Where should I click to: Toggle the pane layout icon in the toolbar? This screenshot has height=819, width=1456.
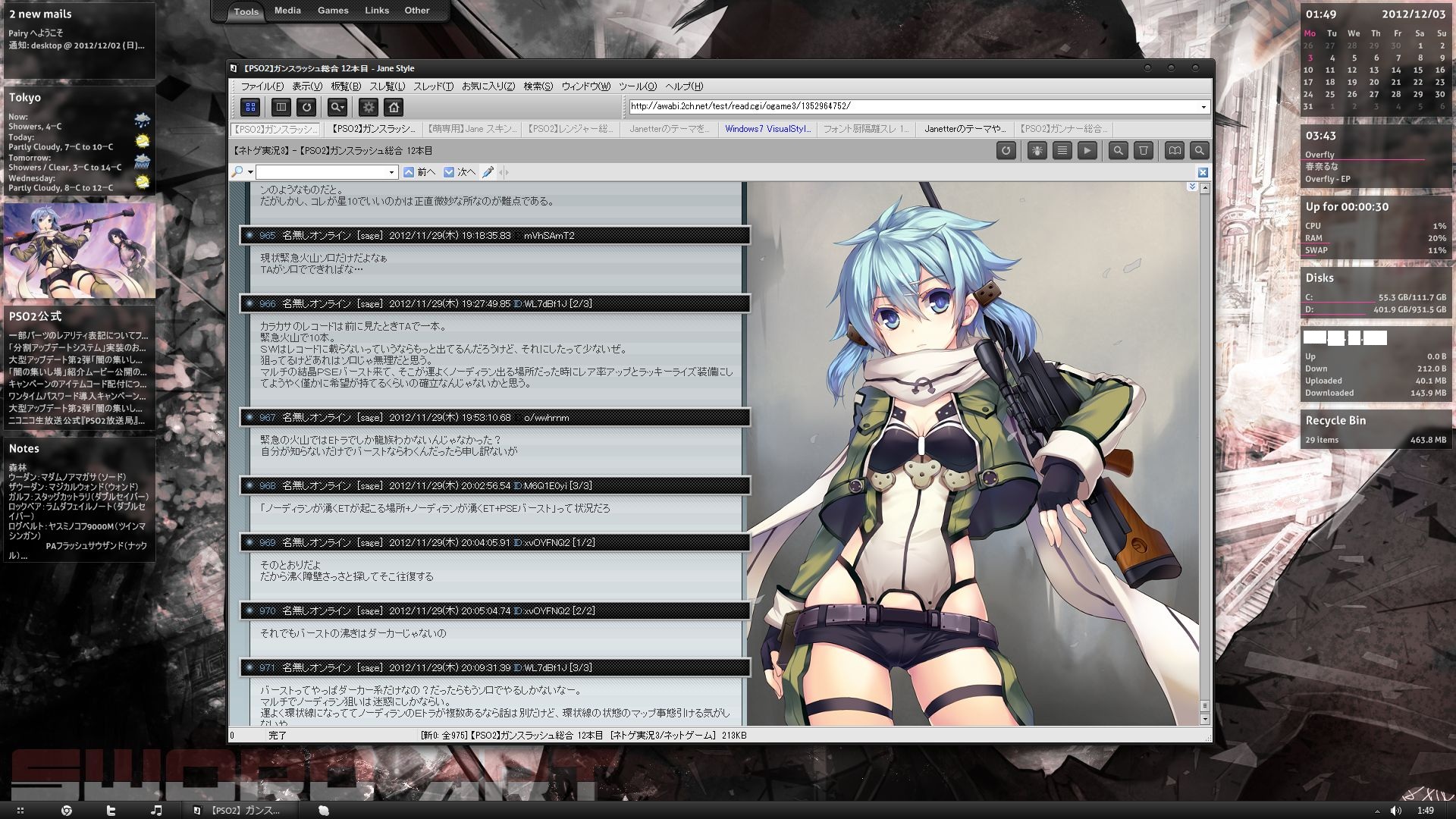click(281, 107)
